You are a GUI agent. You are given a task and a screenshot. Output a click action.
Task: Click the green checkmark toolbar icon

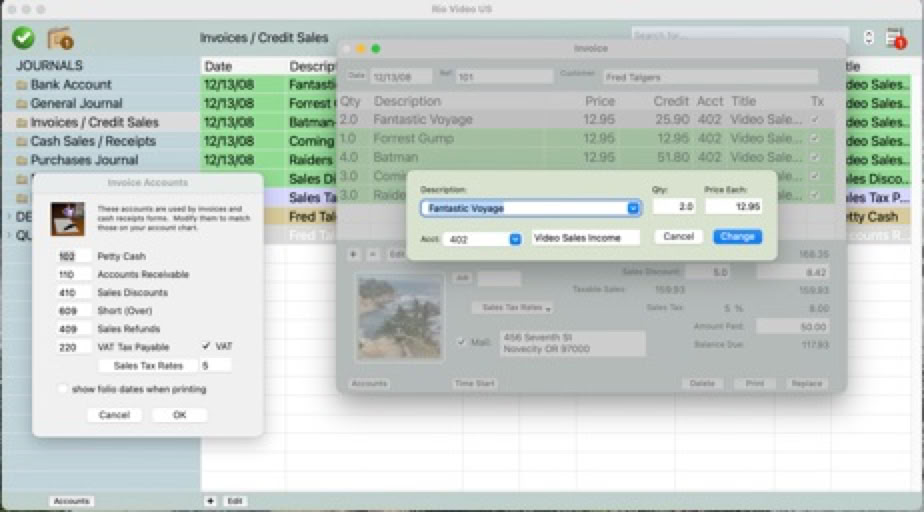(x=24, y=38)
